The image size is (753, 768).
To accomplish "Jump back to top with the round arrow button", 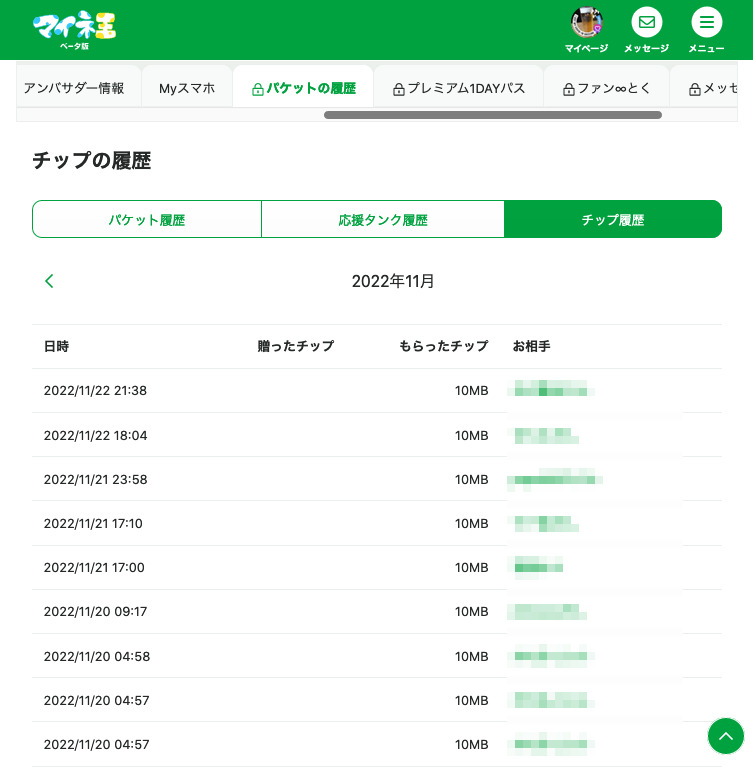I will tap(726, 736).
